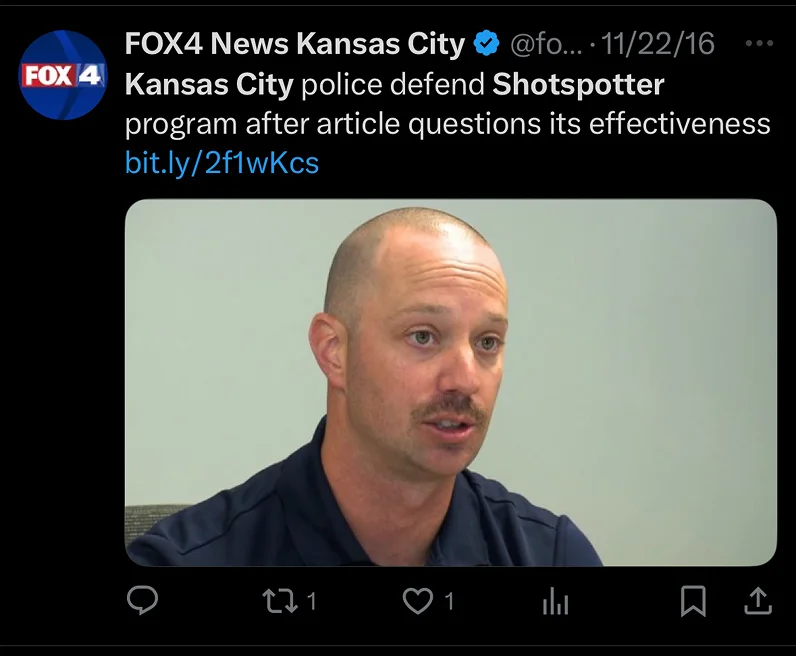Viewport: 796px width, 656px height.
Task: Click the retweet count number 1
Action: tap(312, 602)
